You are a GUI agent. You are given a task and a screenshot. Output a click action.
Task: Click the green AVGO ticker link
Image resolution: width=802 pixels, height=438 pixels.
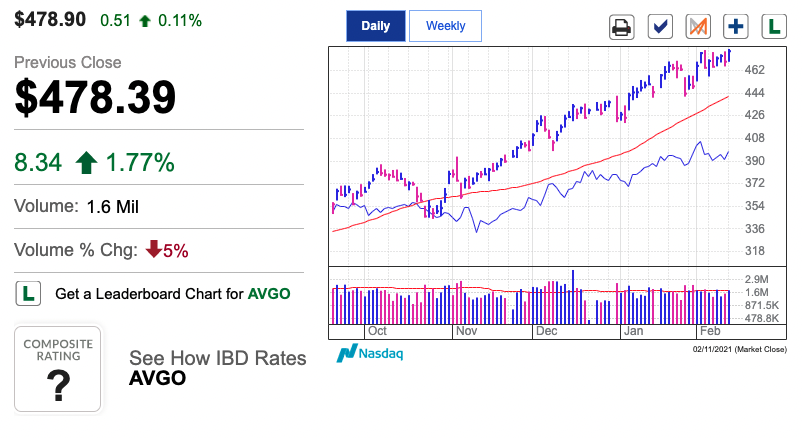269,294
